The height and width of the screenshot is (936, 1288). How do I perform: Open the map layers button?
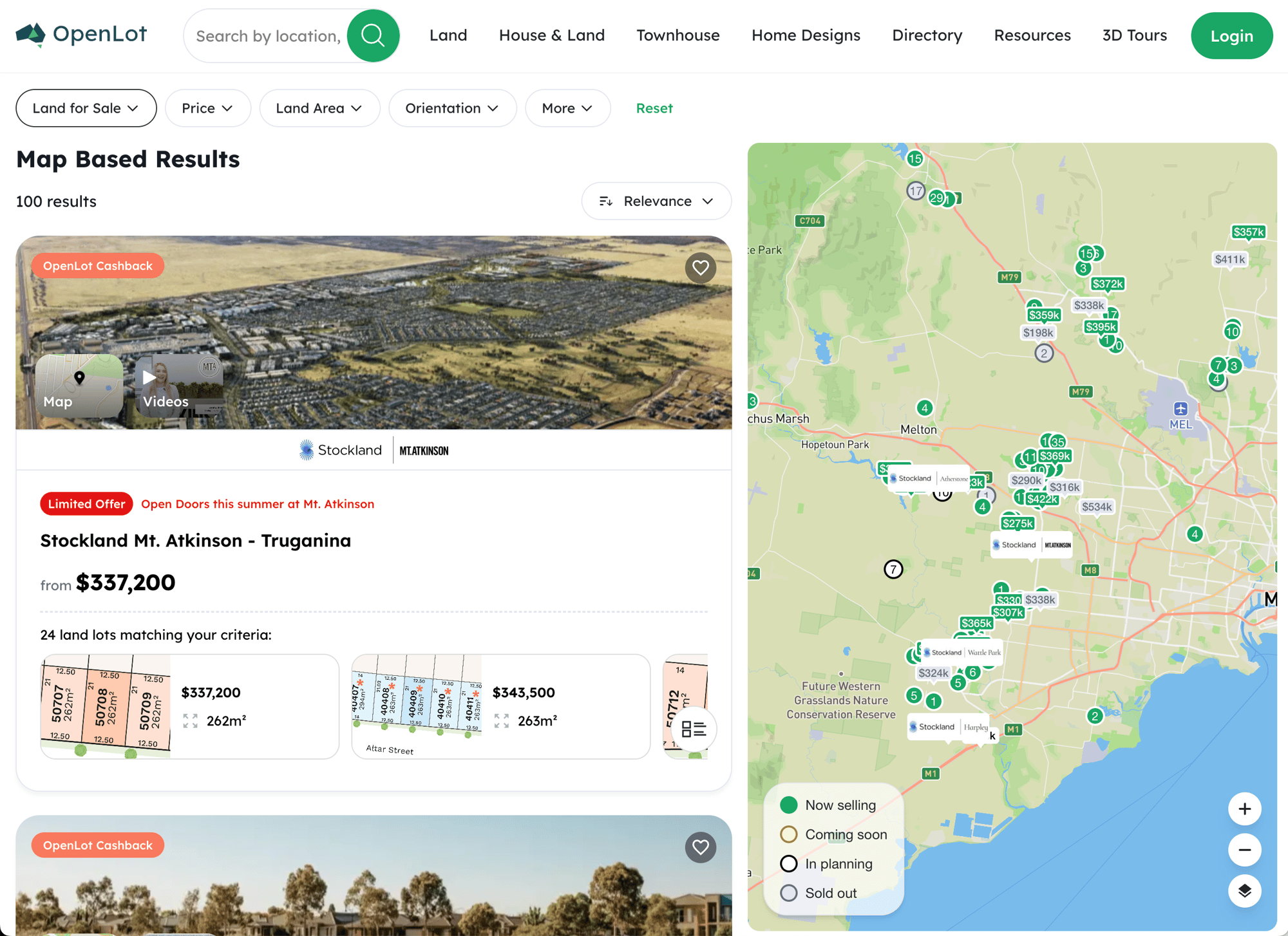pos(1245,892)
